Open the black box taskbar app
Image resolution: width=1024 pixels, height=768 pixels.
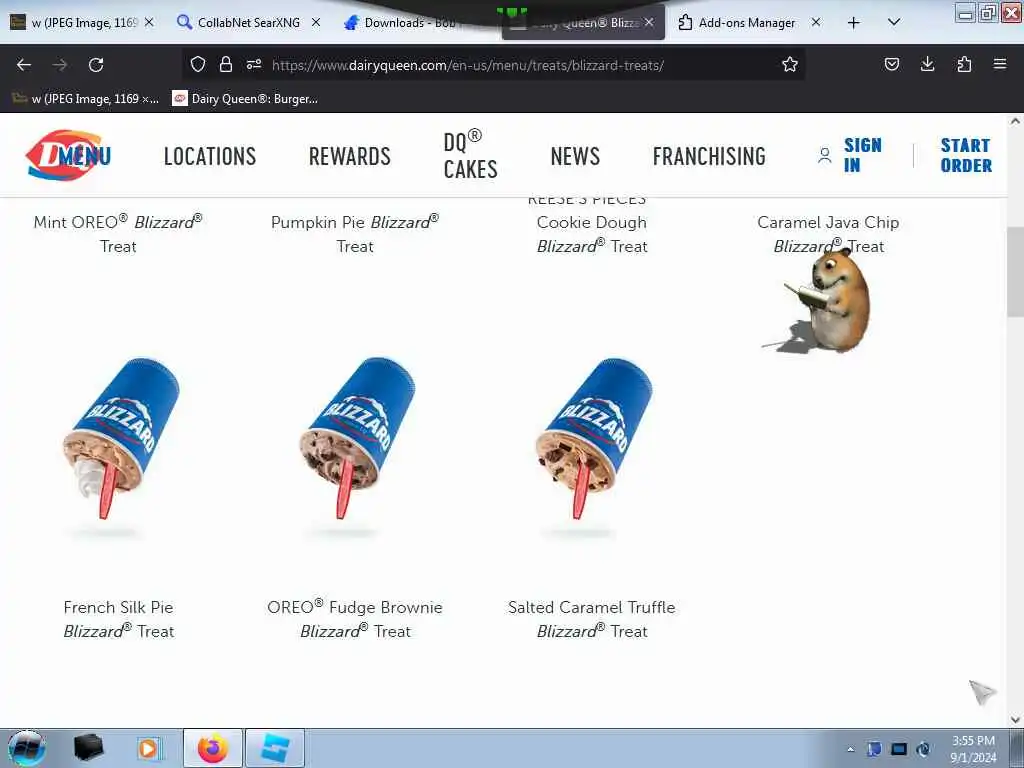pos(88,748)
